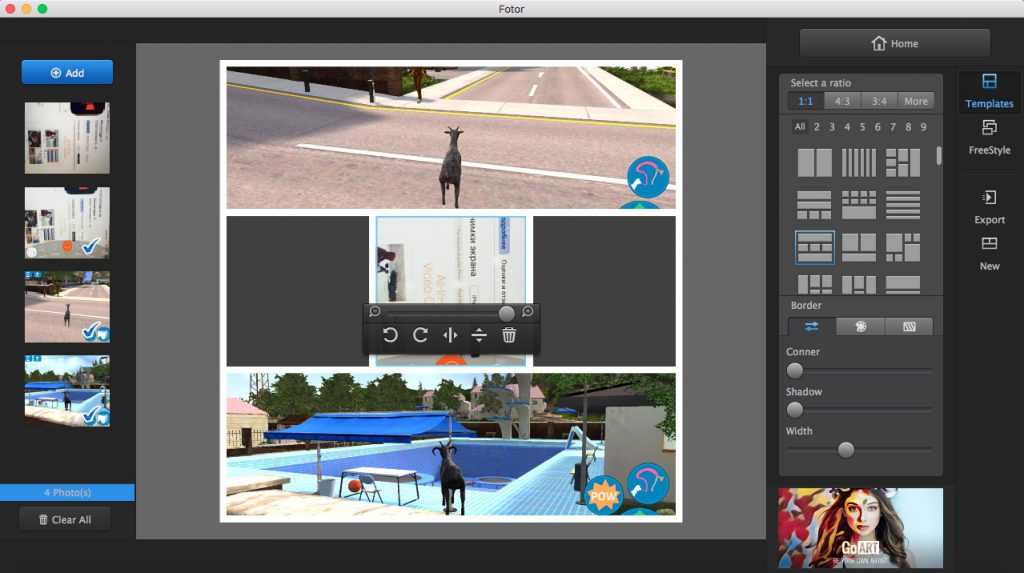Delete photo from cell with trash icon
This screenshot has height=573, width=1024.
coord(509,335)
